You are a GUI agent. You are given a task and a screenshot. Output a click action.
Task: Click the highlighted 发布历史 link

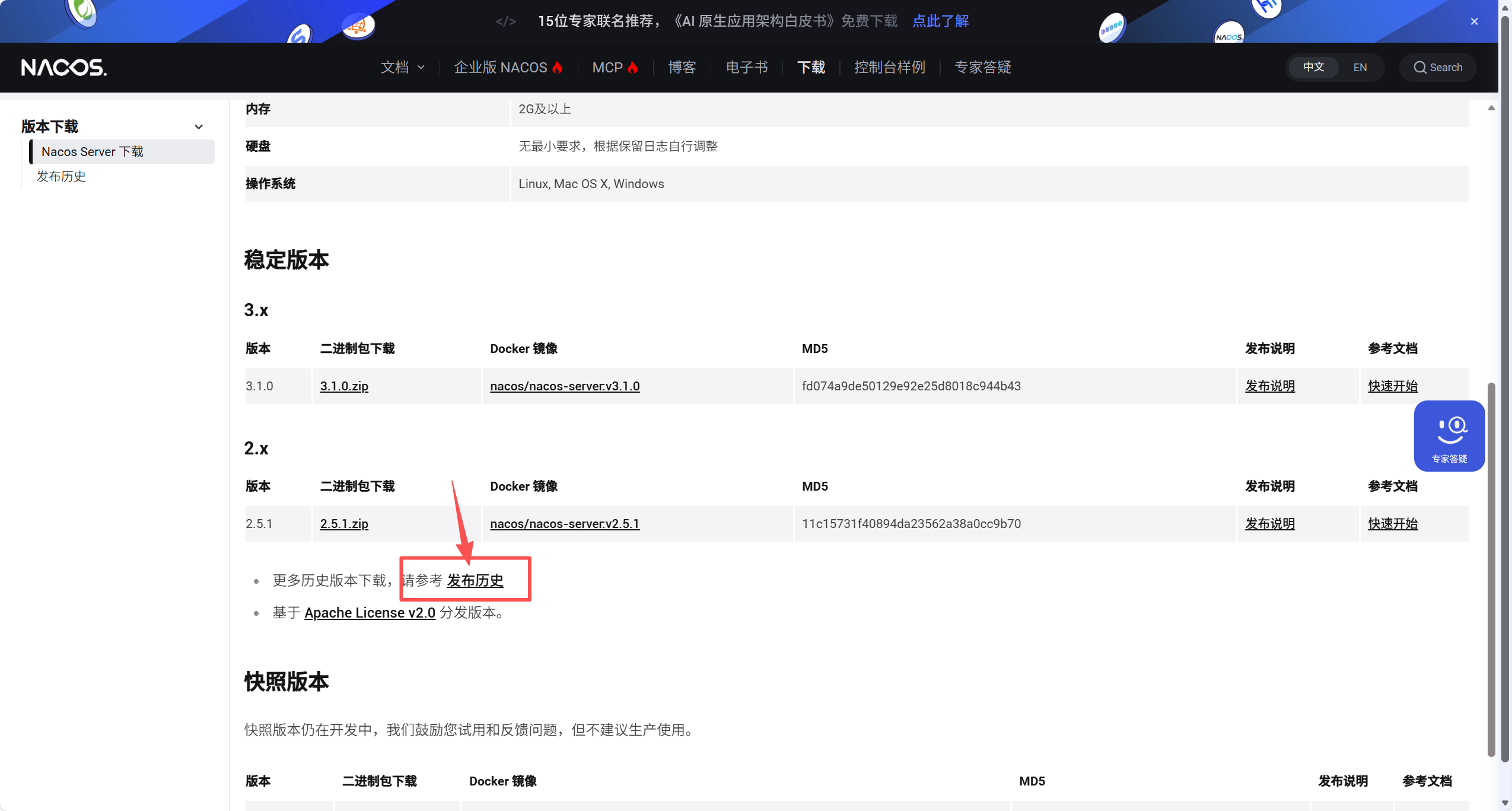click(x=476, y=581)
